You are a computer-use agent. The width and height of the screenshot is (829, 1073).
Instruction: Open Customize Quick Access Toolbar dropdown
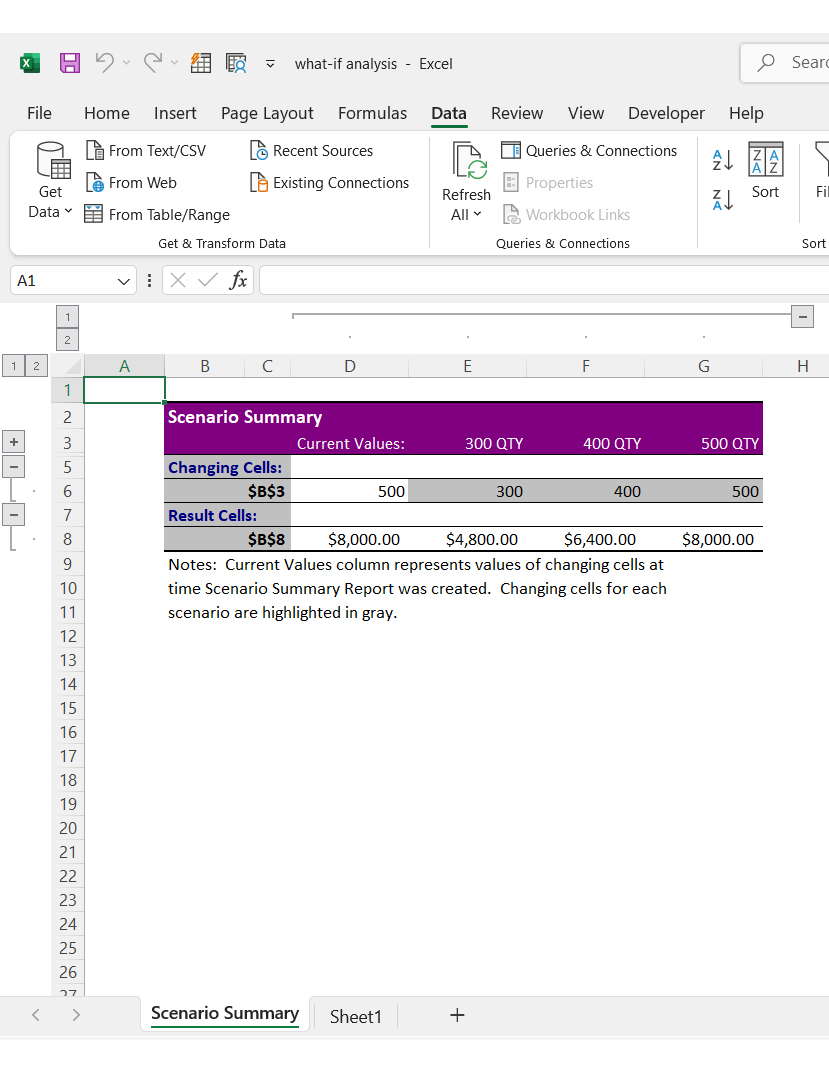(x=270, y=64)
